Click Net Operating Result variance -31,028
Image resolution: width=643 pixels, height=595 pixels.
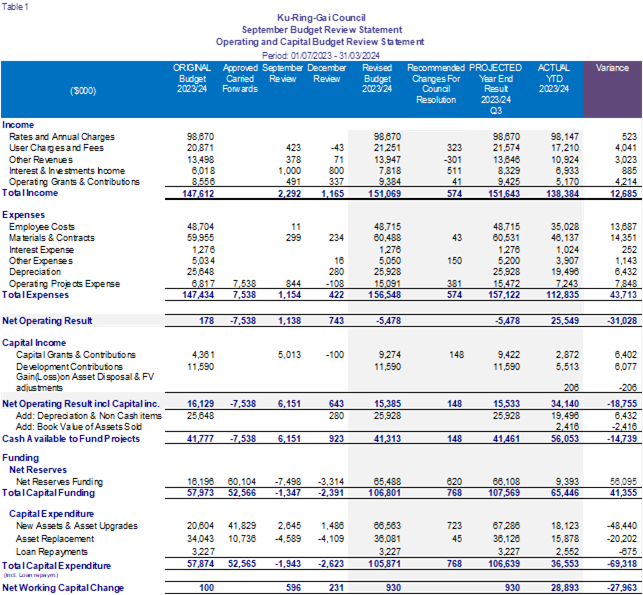(x=622, y=321)
